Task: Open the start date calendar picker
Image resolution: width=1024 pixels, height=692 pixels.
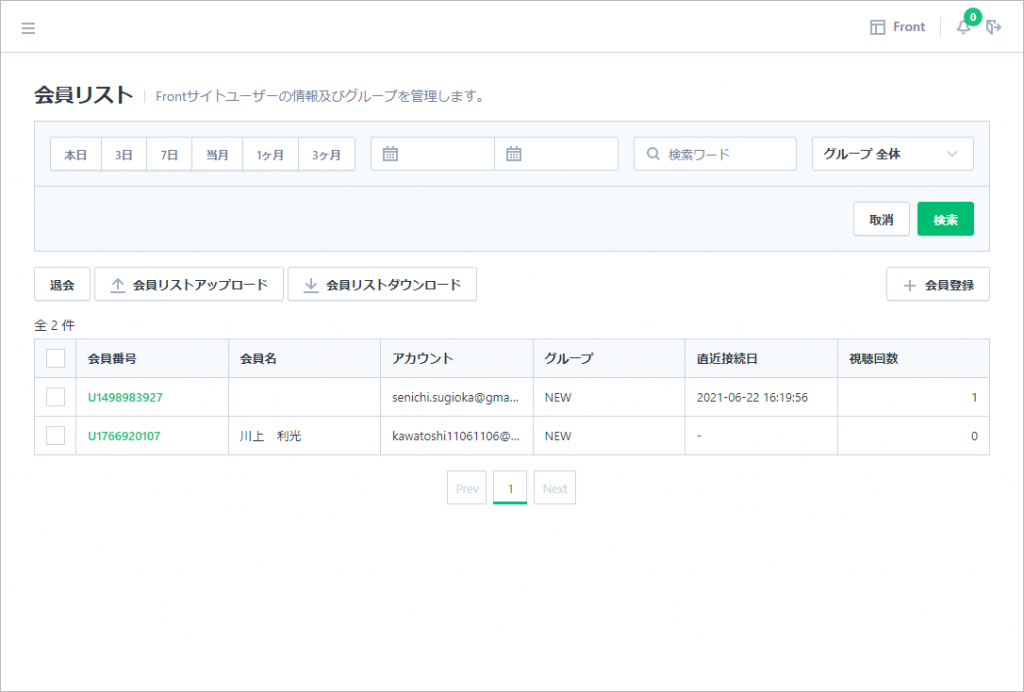Action: [x=391, y=154]
